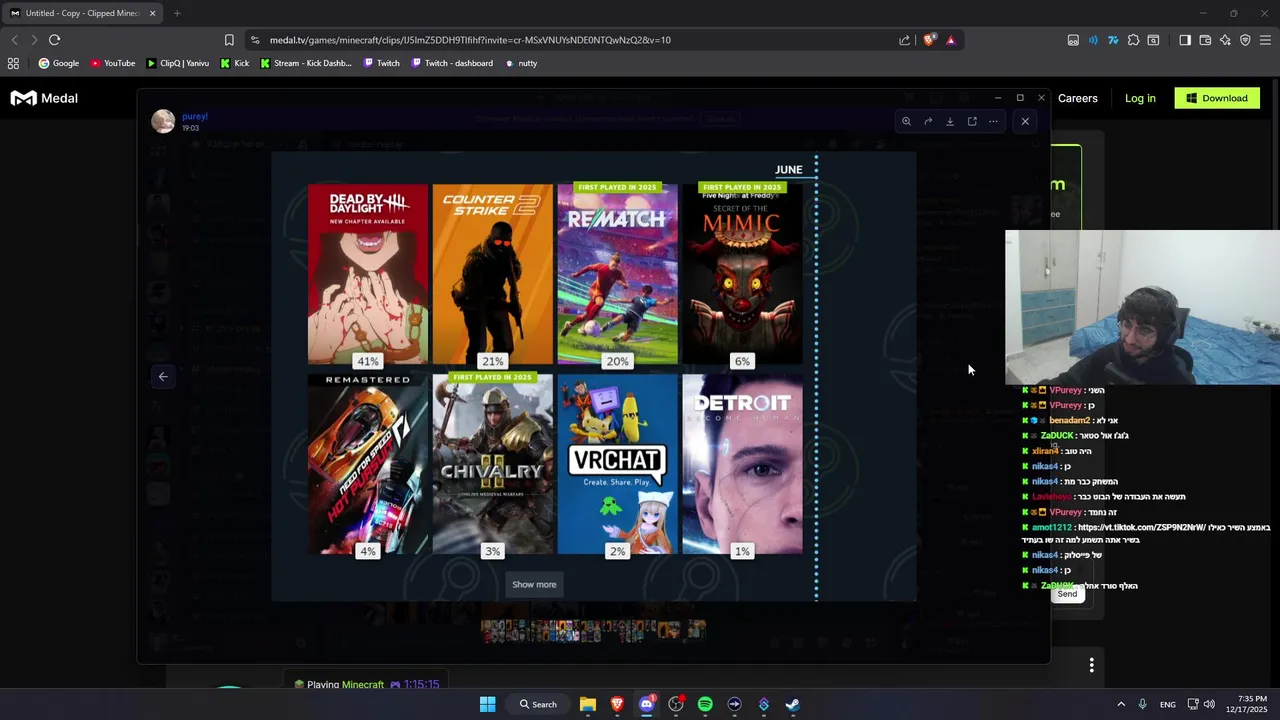Open the clip's three-dot more options
Image resolution: width=1280 pixels, height=720 pixels.
[x=993, y=121]
